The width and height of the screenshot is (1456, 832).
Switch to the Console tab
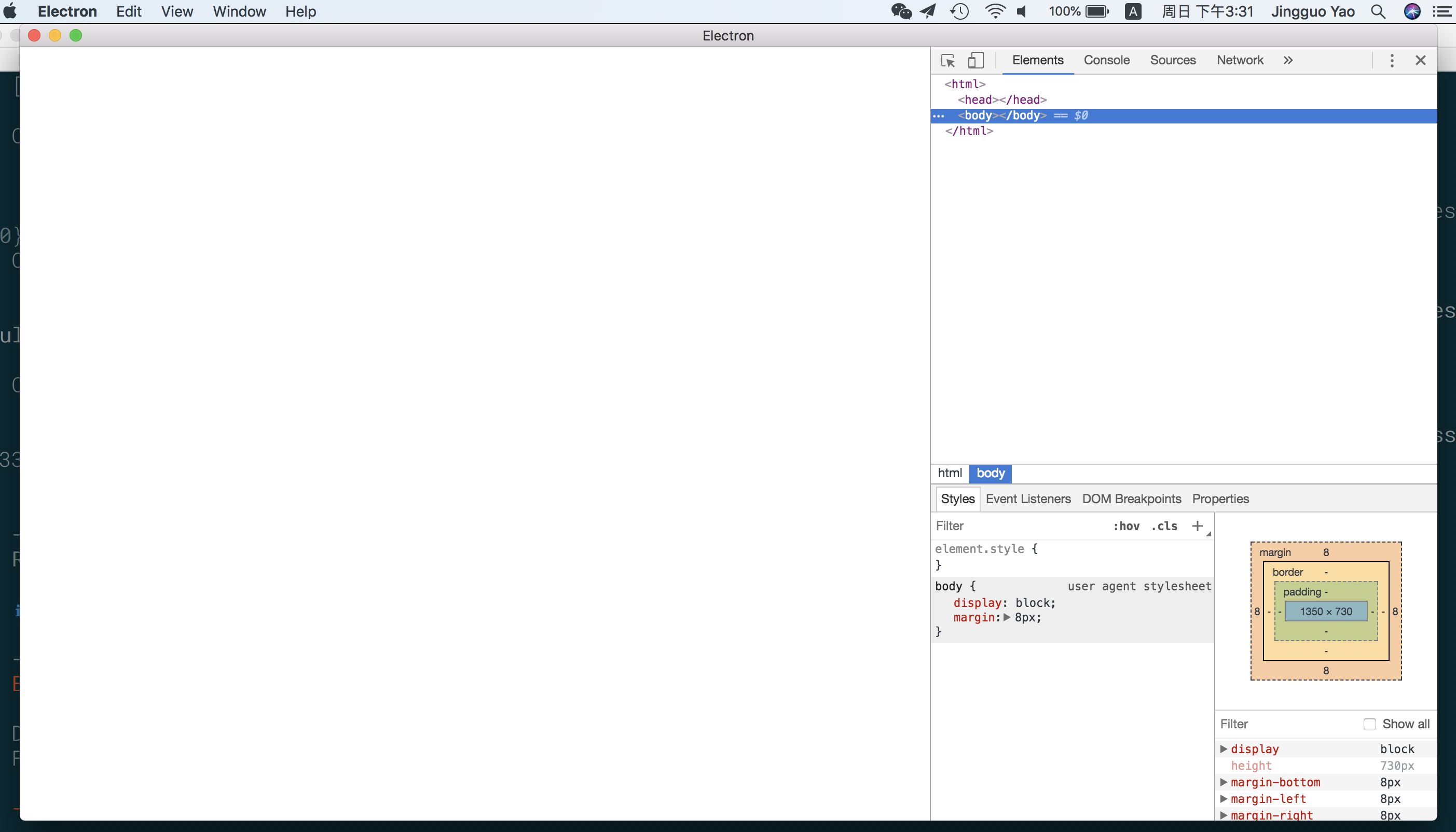coord(1106,60)
